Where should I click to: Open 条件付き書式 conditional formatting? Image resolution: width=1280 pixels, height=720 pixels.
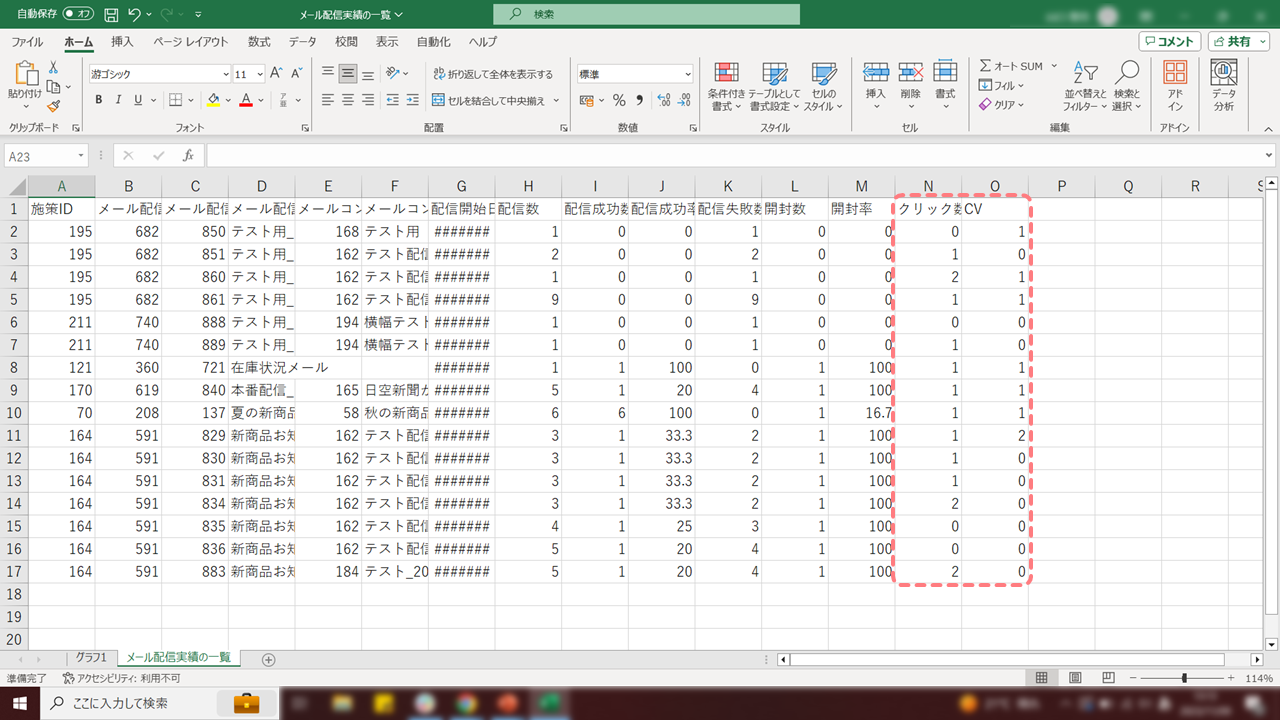(x=728, y=86)
